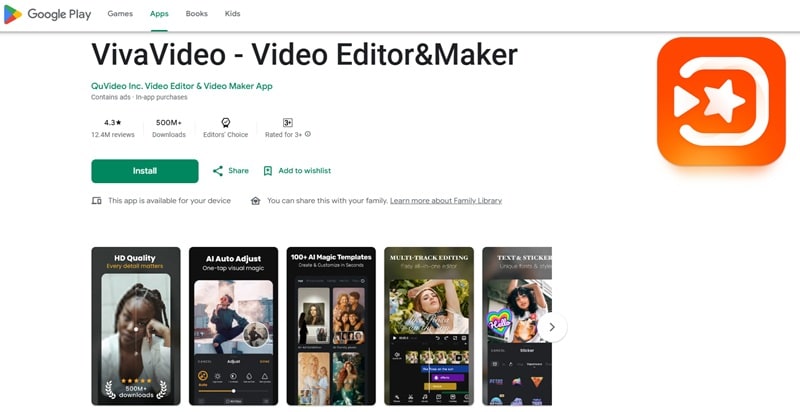Image resolution: width=800 pixels, height=412 pixels.
Task: Click the family sharing home icon
Action: coord(256,201)
